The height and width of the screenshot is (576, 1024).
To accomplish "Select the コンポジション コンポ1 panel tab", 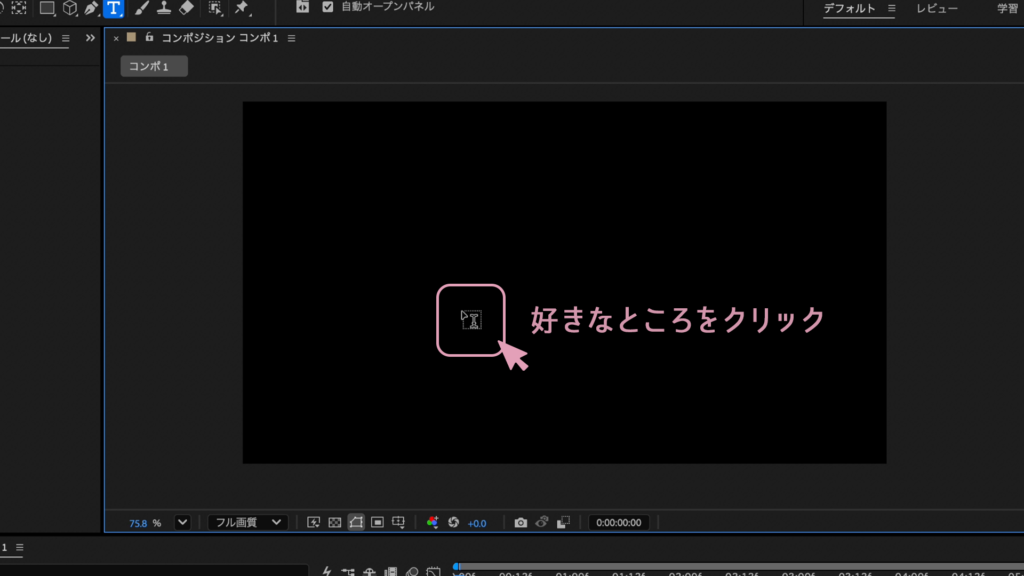I will (x=219, y=38).
